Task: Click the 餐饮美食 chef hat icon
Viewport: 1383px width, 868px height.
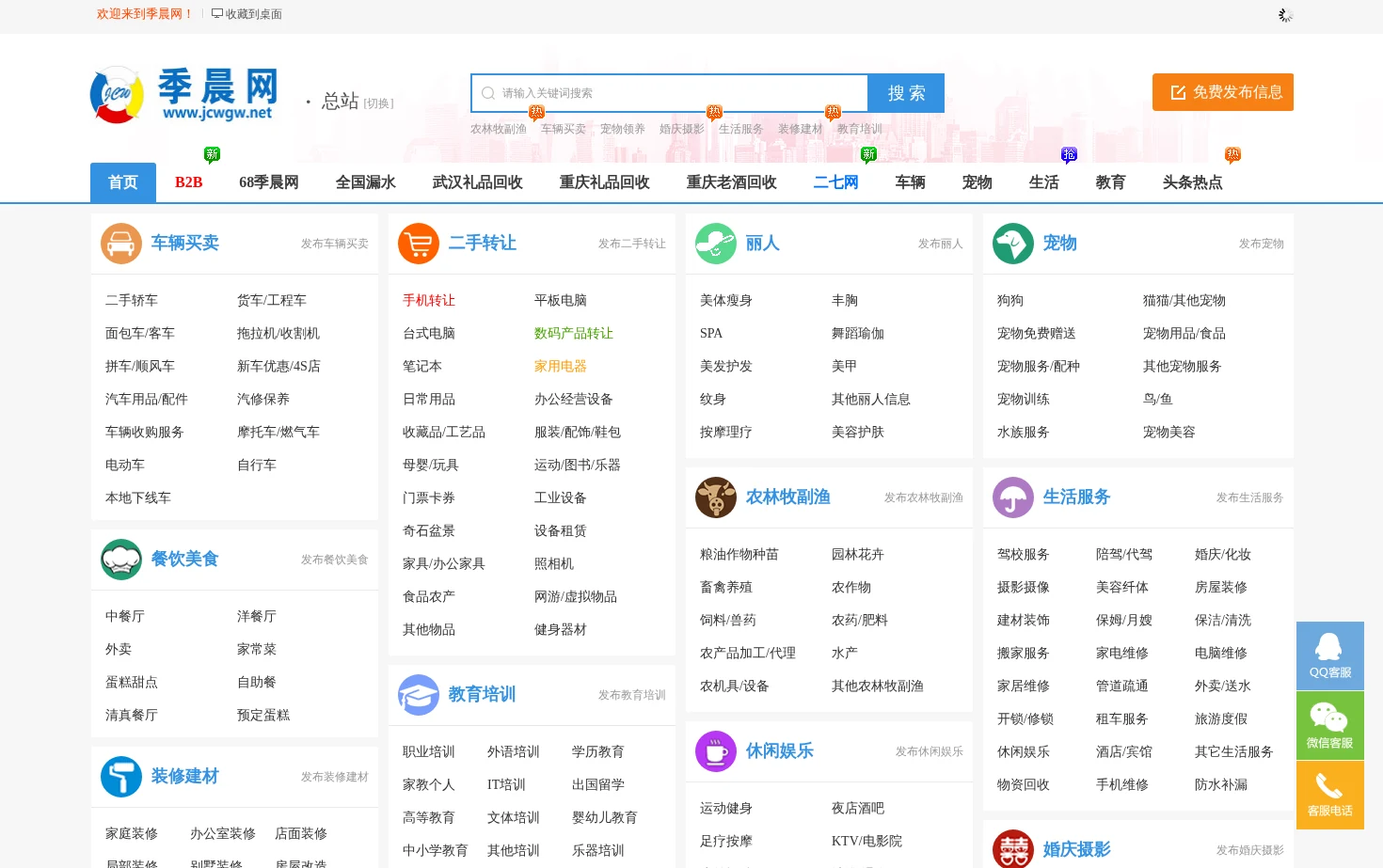Action: click(x=121, y=560)
